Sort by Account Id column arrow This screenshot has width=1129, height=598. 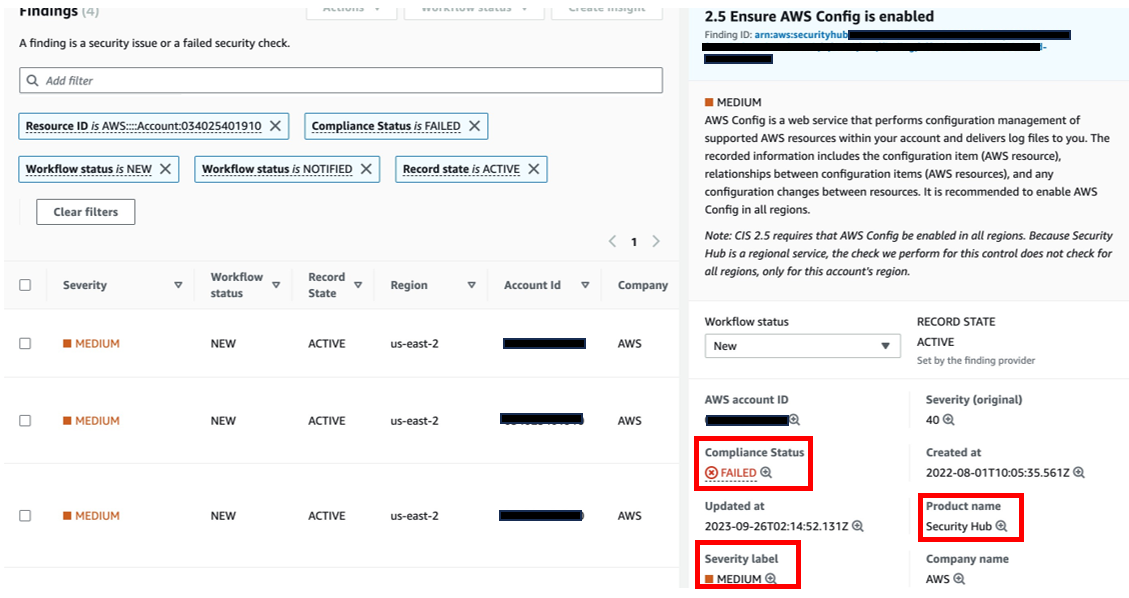tap(585, 285)
